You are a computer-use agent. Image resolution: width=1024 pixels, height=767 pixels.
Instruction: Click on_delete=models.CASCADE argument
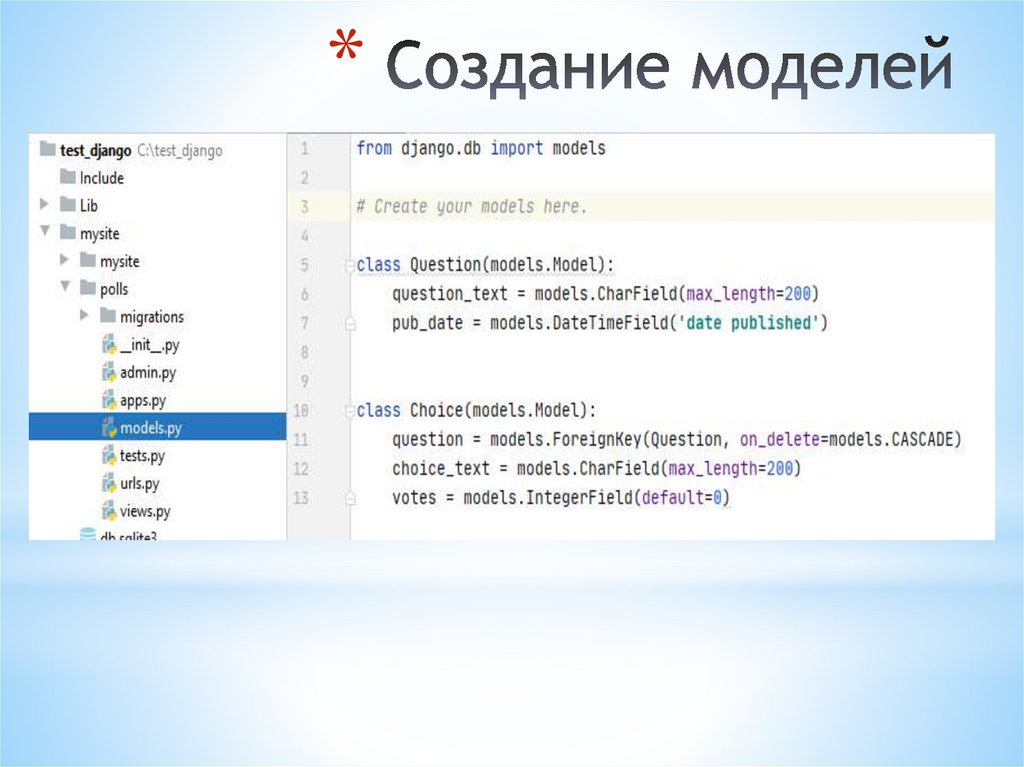click(x=847, y=440)
